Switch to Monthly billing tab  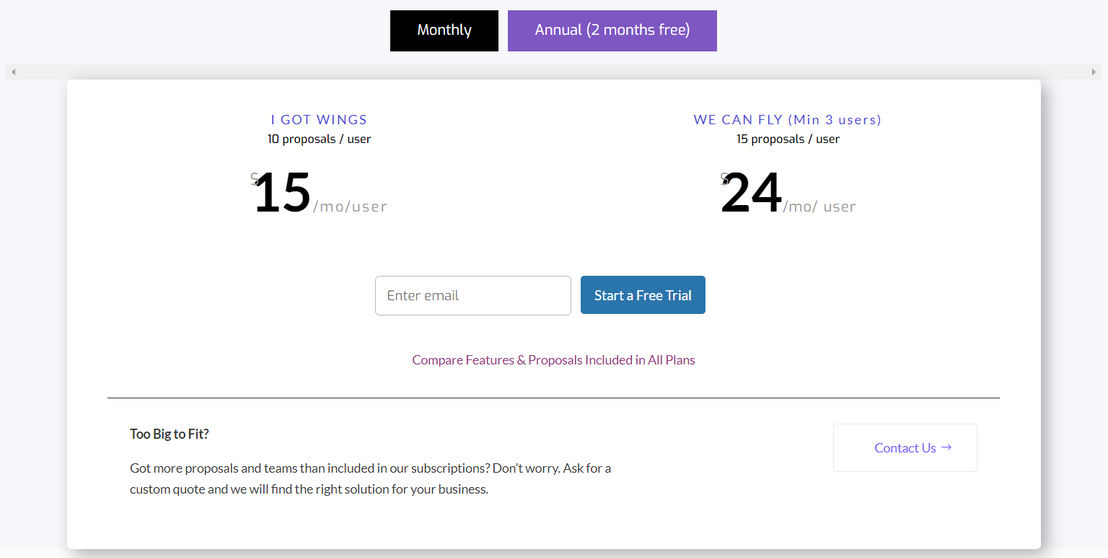(x=444, y=30)
